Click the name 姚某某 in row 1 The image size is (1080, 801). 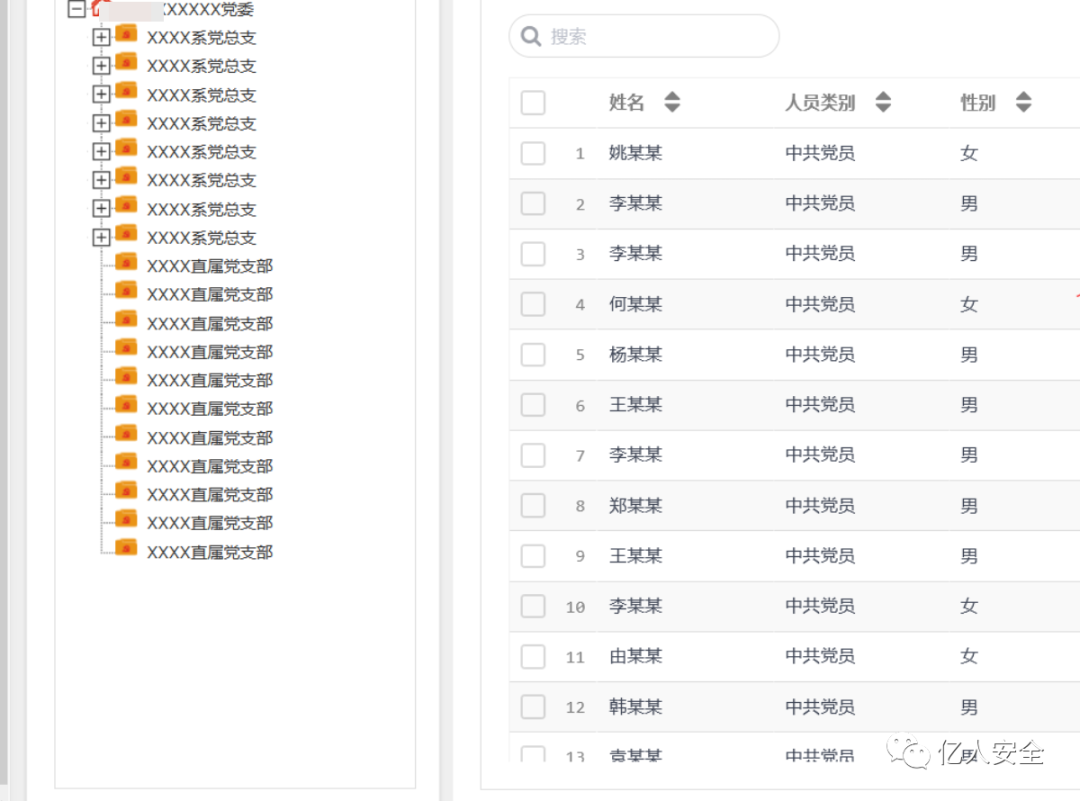pos(635,153)
